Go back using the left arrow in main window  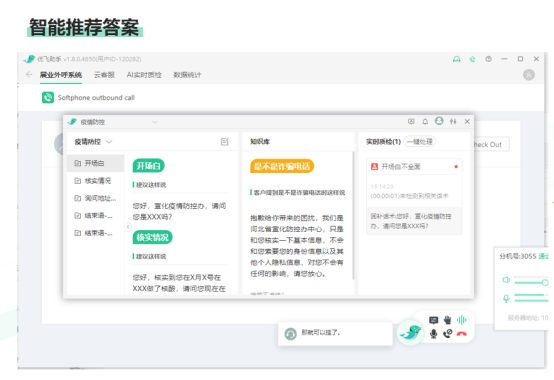[29, 75]
